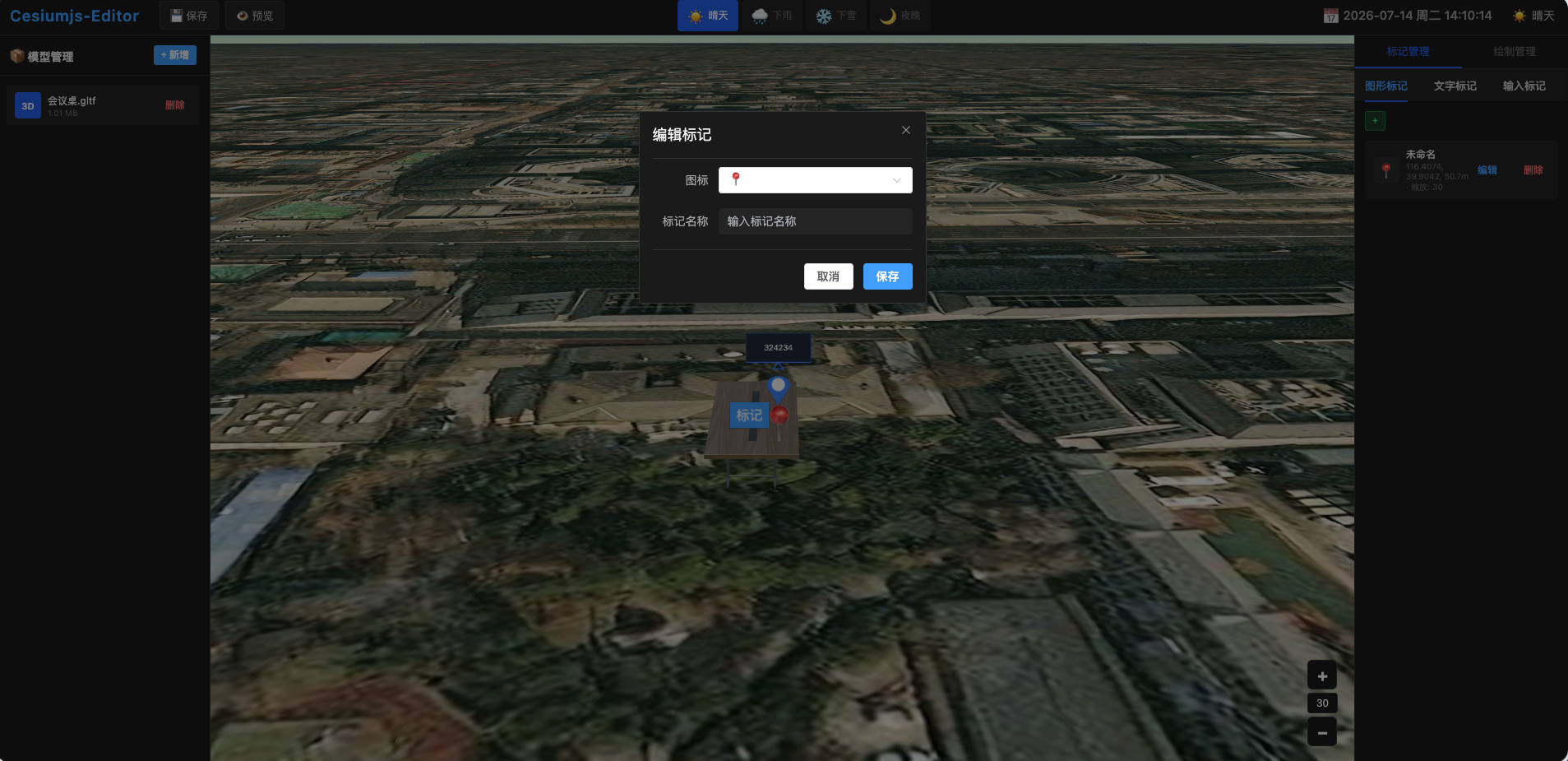Screen dimensions: 1568x761
Task: Click the blue pin marker on map
Action: point(778,387)
